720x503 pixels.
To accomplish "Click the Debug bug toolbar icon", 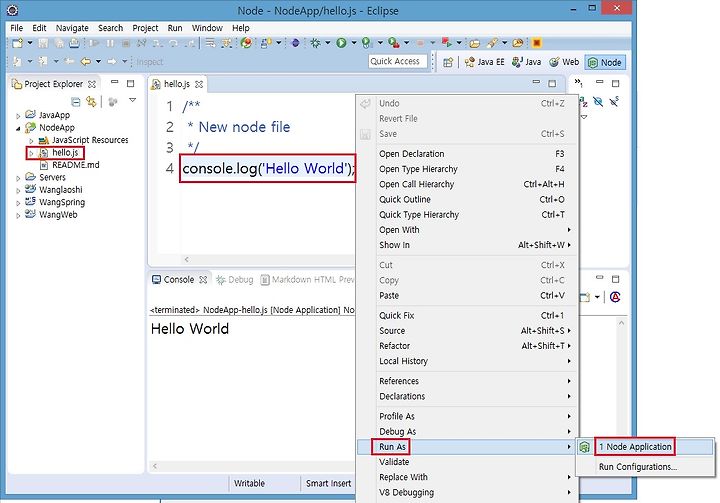I will (315, 43).
